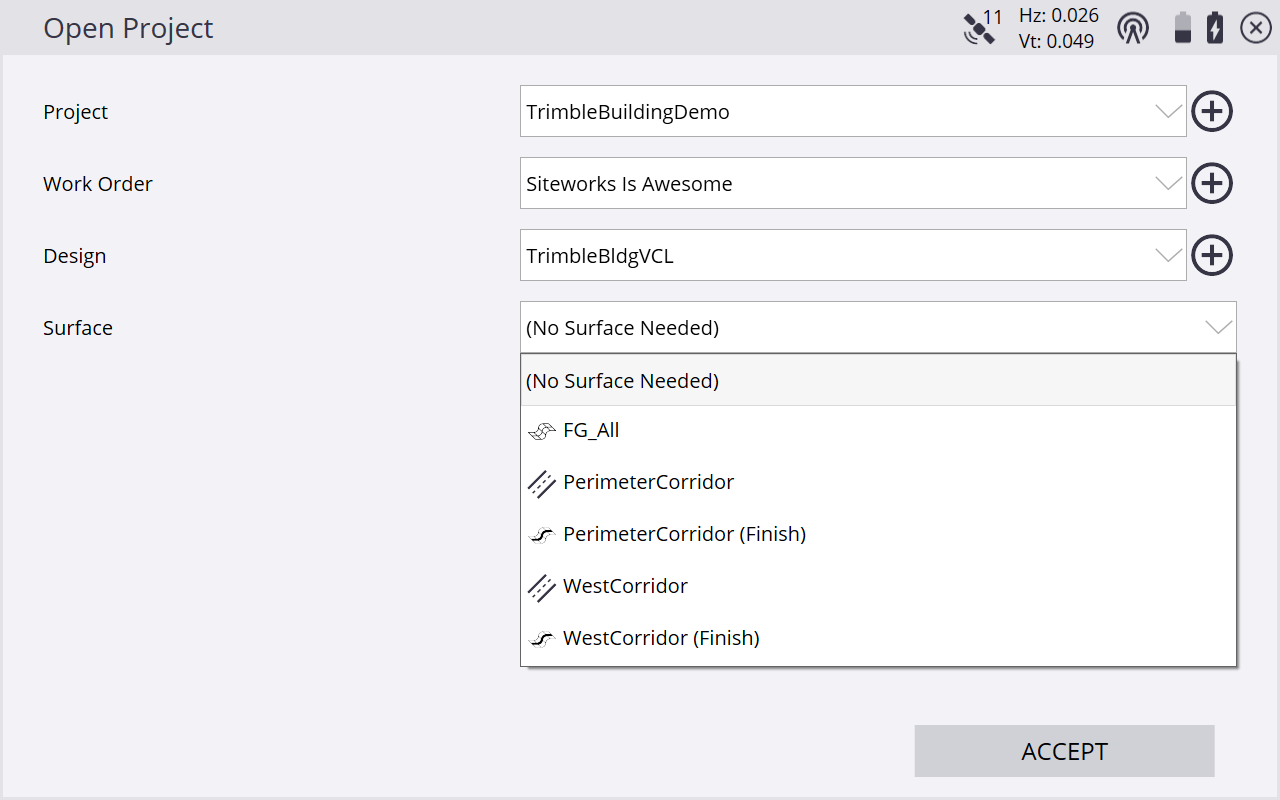1280x800 pixels.
Task: Click the Open Project title
Action: tap(128, 28)
